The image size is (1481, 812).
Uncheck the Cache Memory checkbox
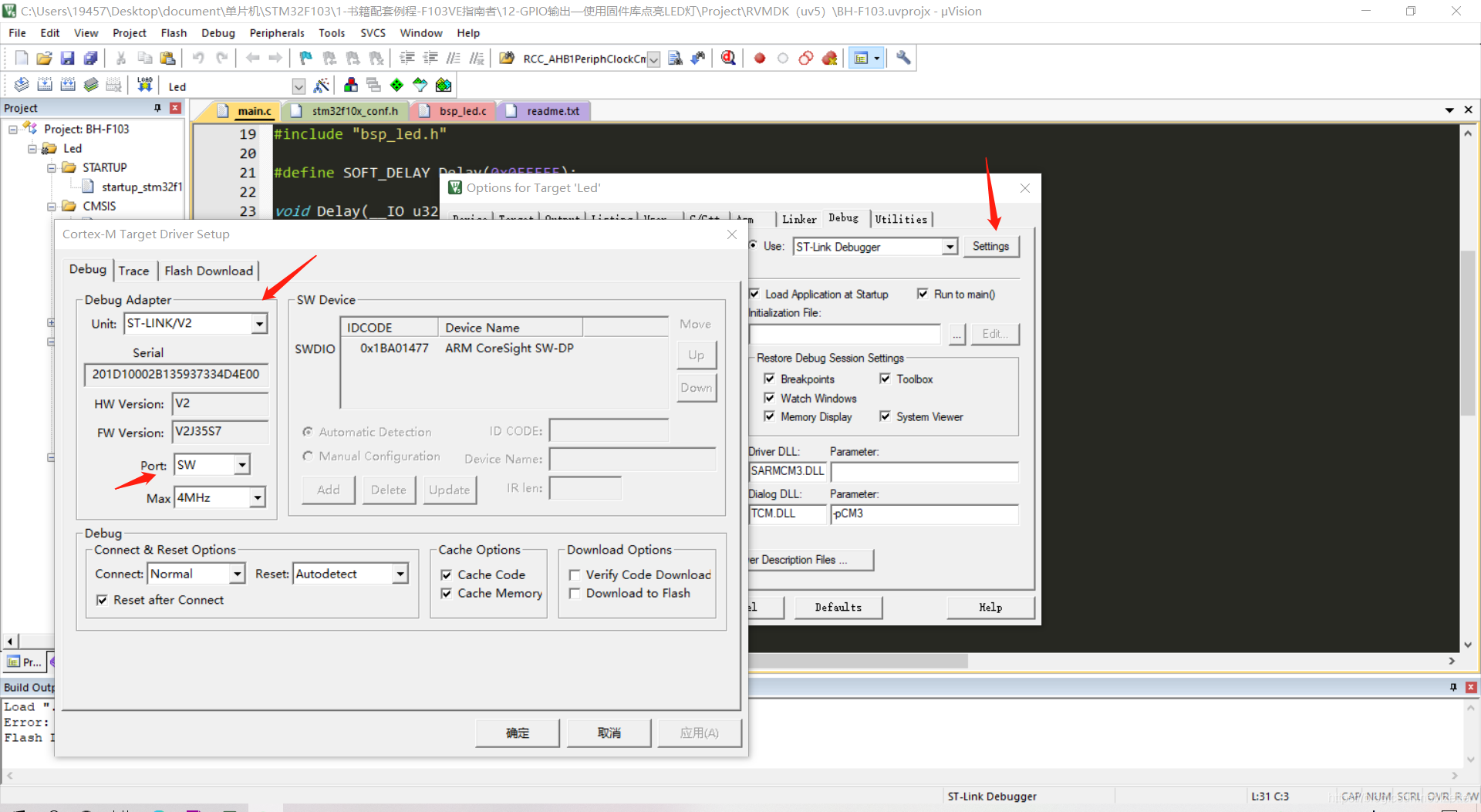tap(446, 593)
